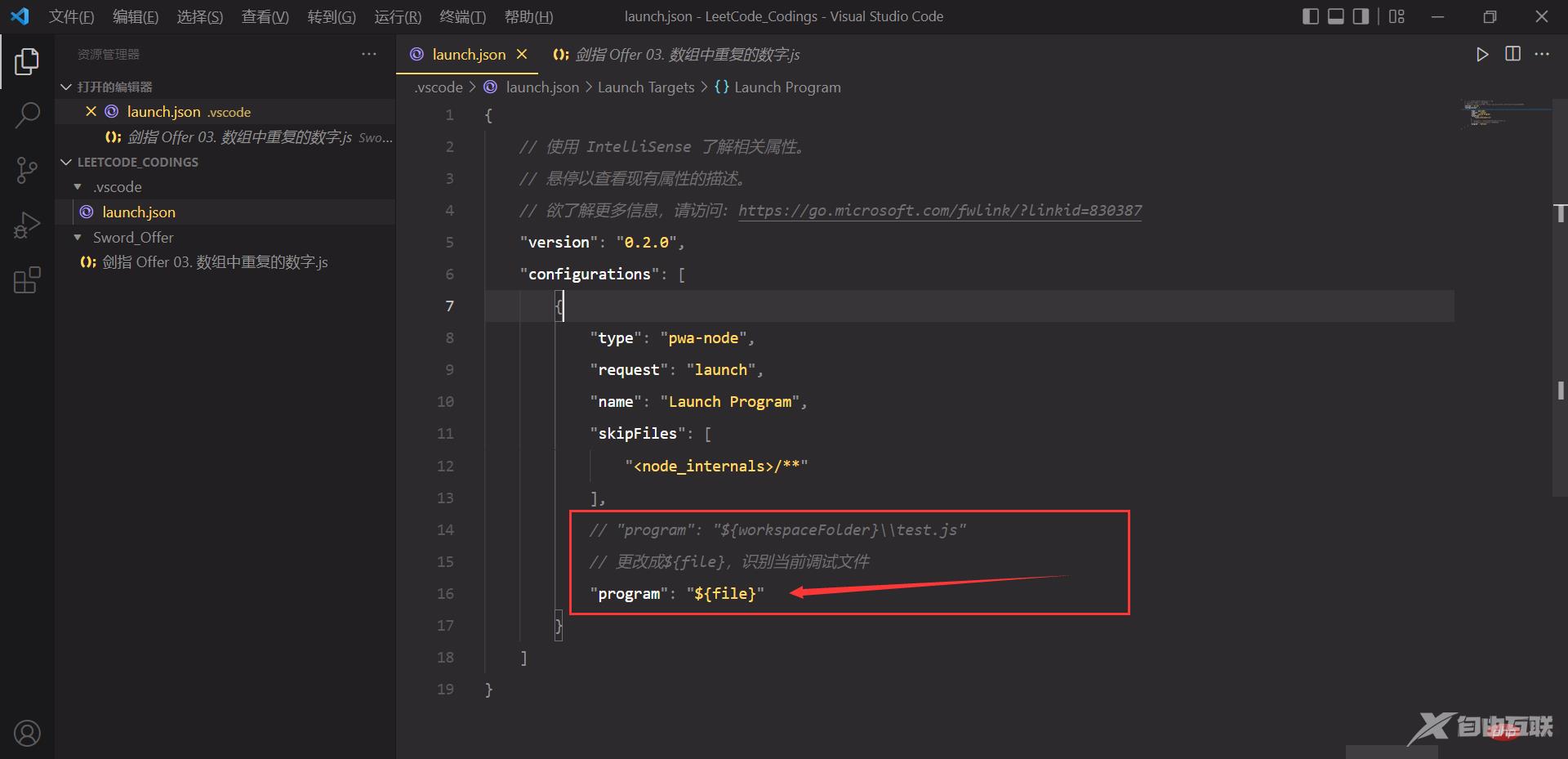Open the Accounts menu icon
Image resolution: width=1568 pixels, height=759 pixels.
27,733
